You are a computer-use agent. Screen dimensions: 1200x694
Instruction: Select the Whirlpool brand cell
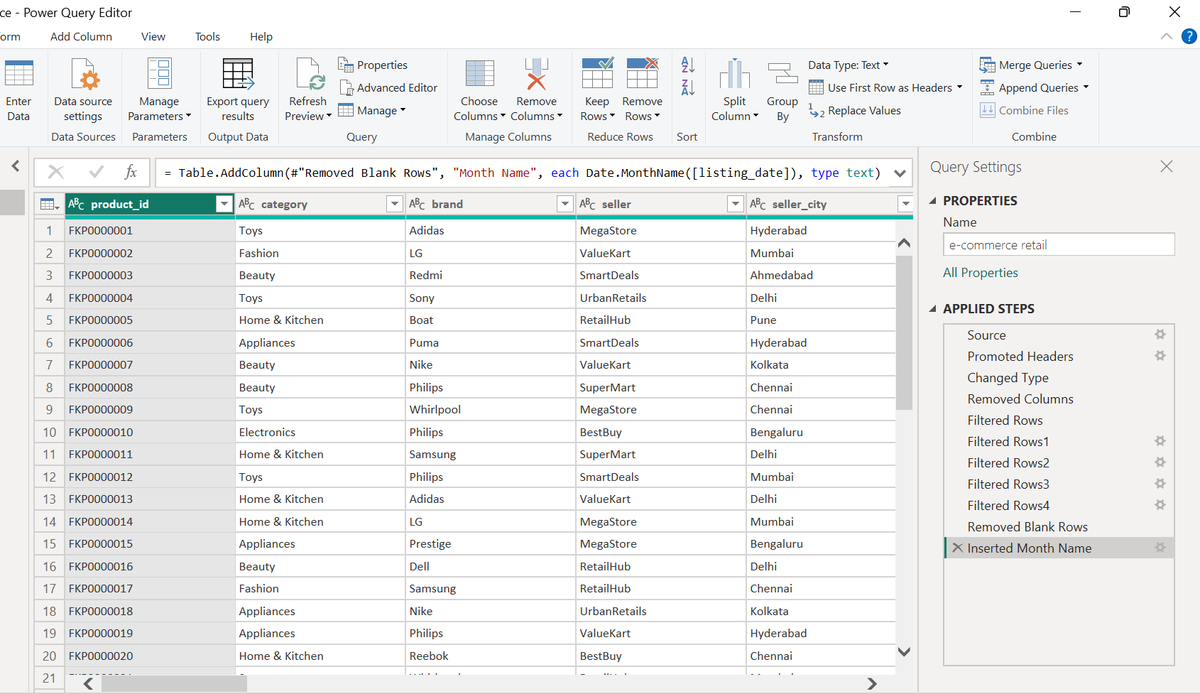coord(490,410)
